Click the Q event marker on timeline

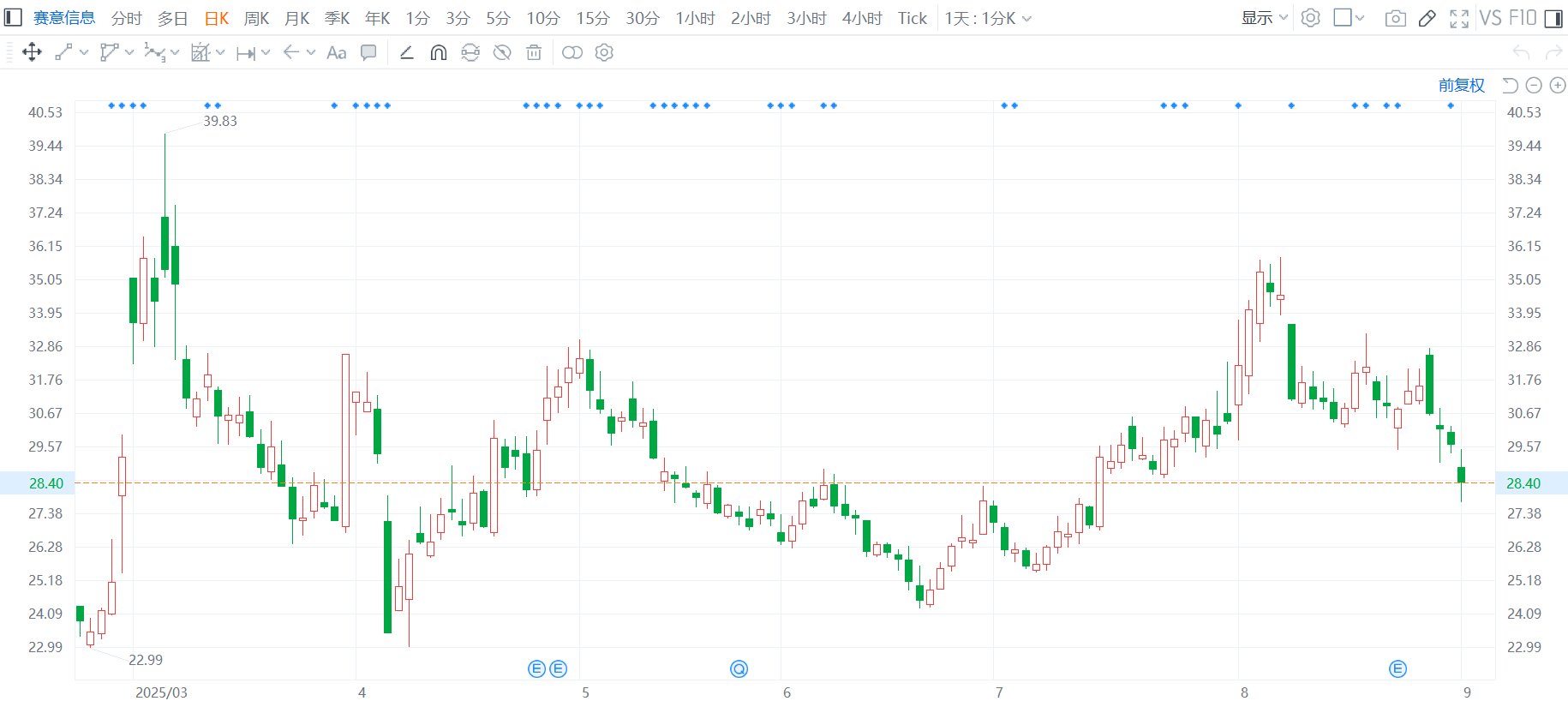(x=739, y=669)
